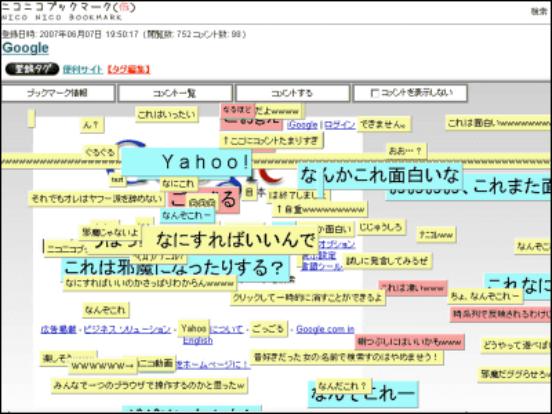Click the Google.com in English link
The image size is (552, 414).
click(x=325, y=330)
